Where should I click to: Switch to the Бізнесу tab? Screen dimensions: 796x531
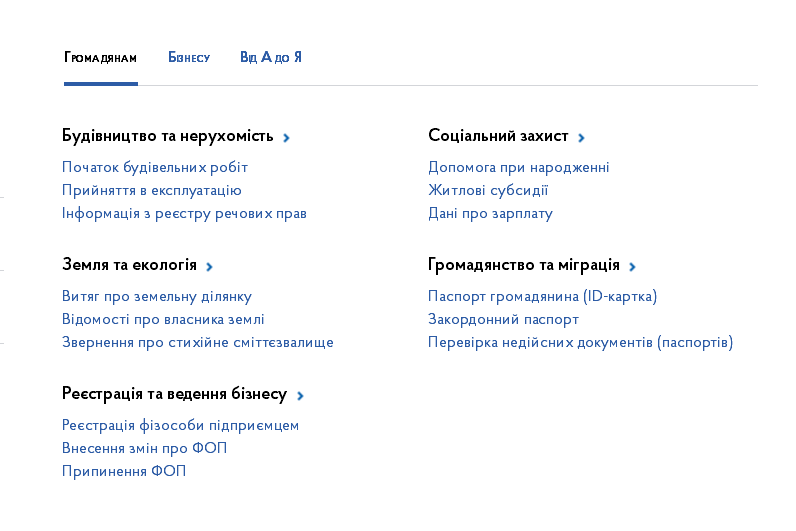tap(189, 57)
